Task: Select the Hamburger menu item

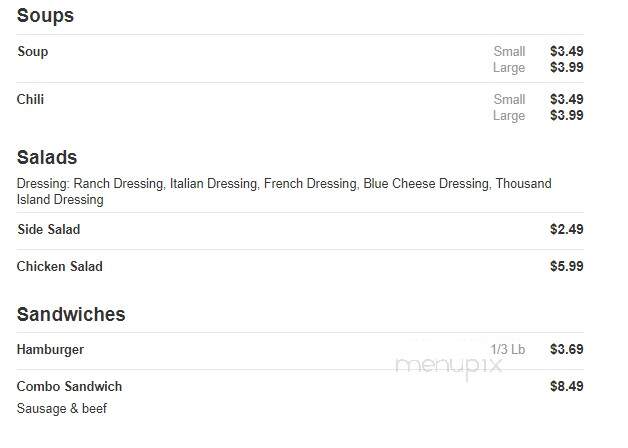Action: pos(50,350)
